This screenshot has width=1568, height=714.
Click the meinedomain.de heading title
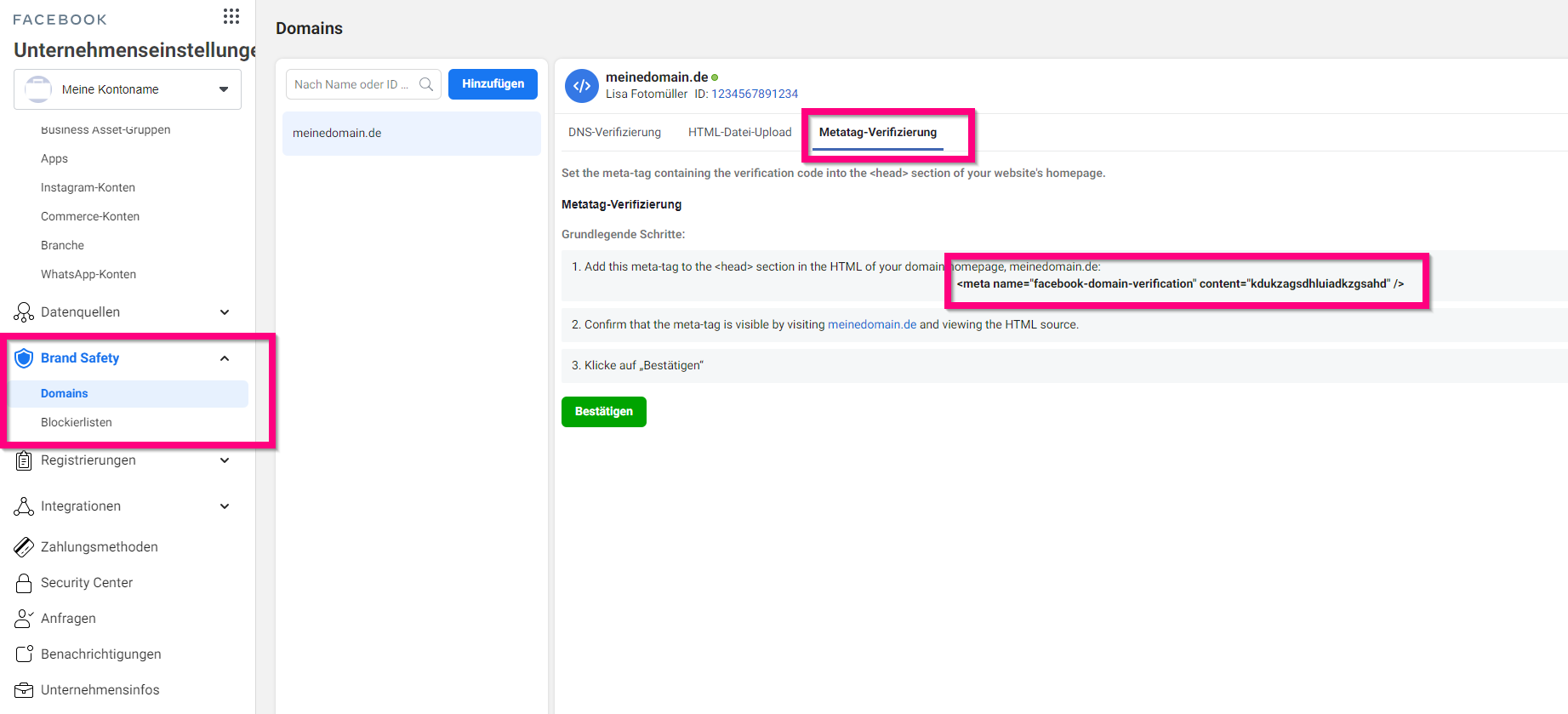tap(657, 77)
